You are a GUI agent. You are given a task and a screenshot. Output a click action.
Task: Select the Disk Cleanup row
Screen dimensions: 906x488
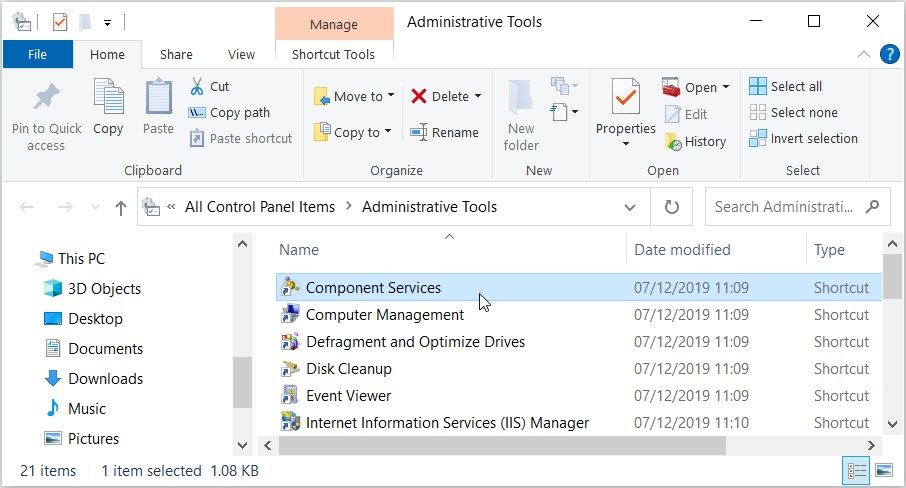(x=580, y=368)
